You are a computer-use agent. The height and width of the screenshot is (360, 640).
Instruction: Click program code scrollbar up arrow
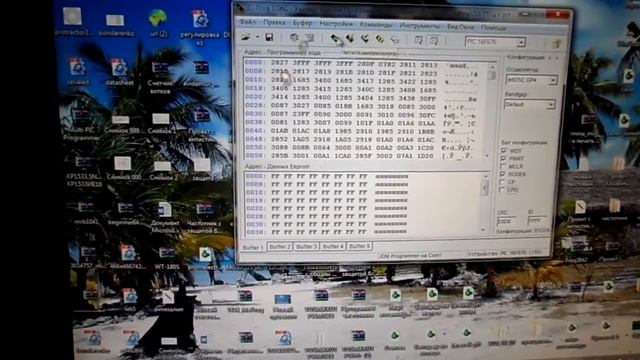[491, 67]
